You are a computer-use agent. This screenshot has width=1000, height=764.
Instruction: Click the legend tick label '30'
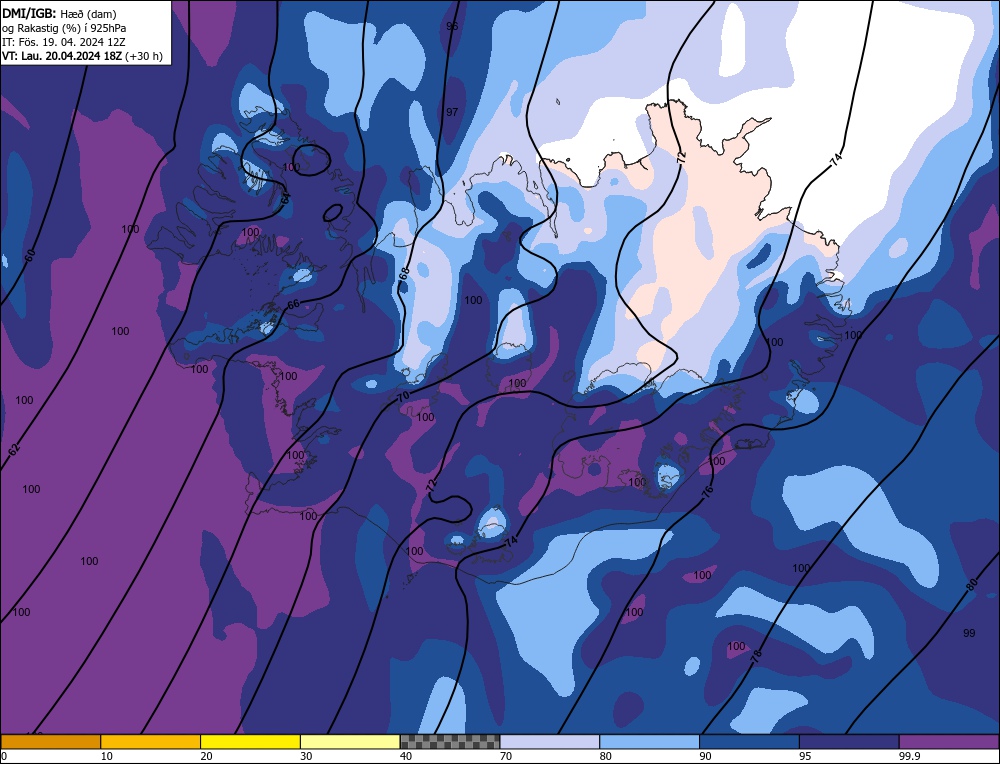click(306, 756)
